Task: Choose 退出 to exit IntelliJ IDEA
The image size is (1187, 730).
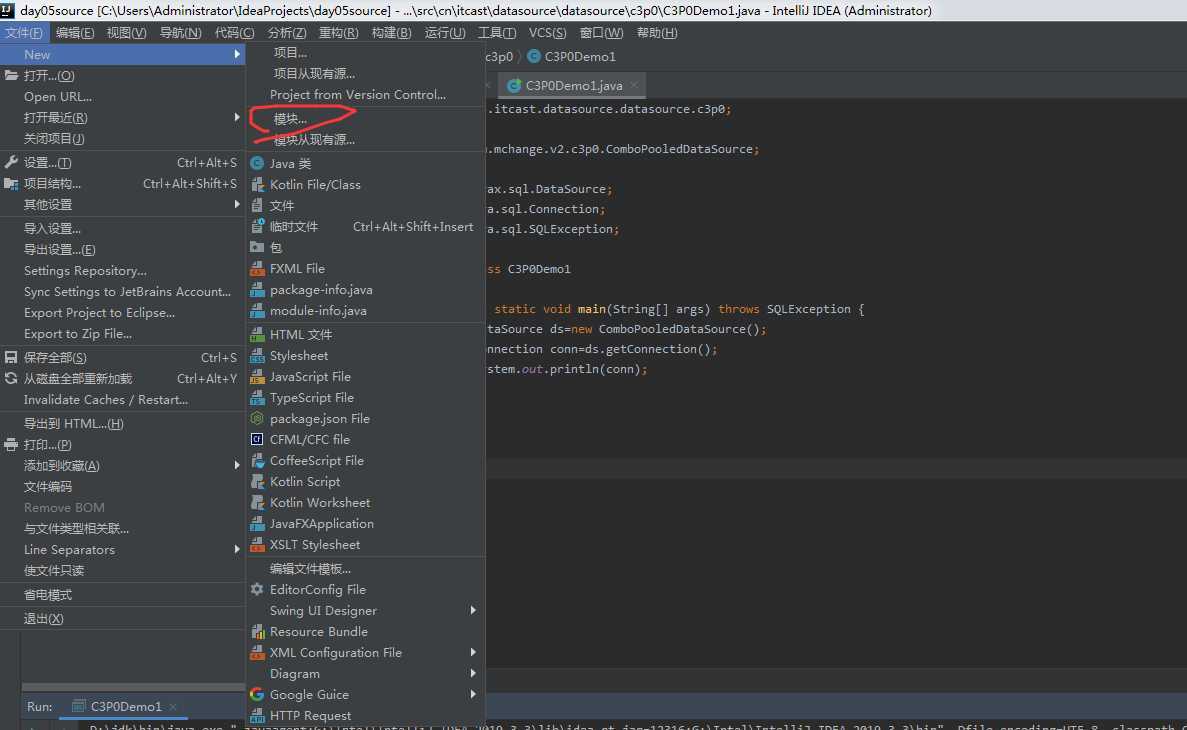Action: click(x=44, y=619)
